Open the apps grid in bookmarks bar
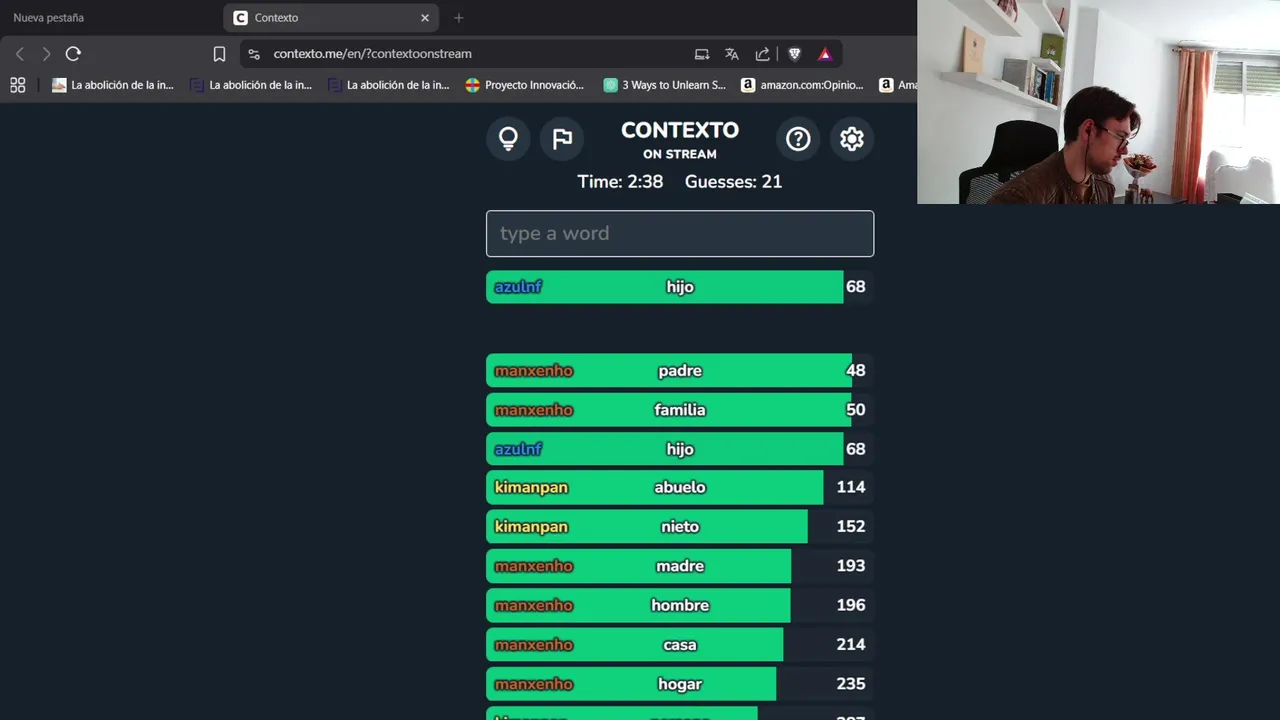Viewport: 1280px width, 720px height. pyautogui.click(x=18, y=85)
